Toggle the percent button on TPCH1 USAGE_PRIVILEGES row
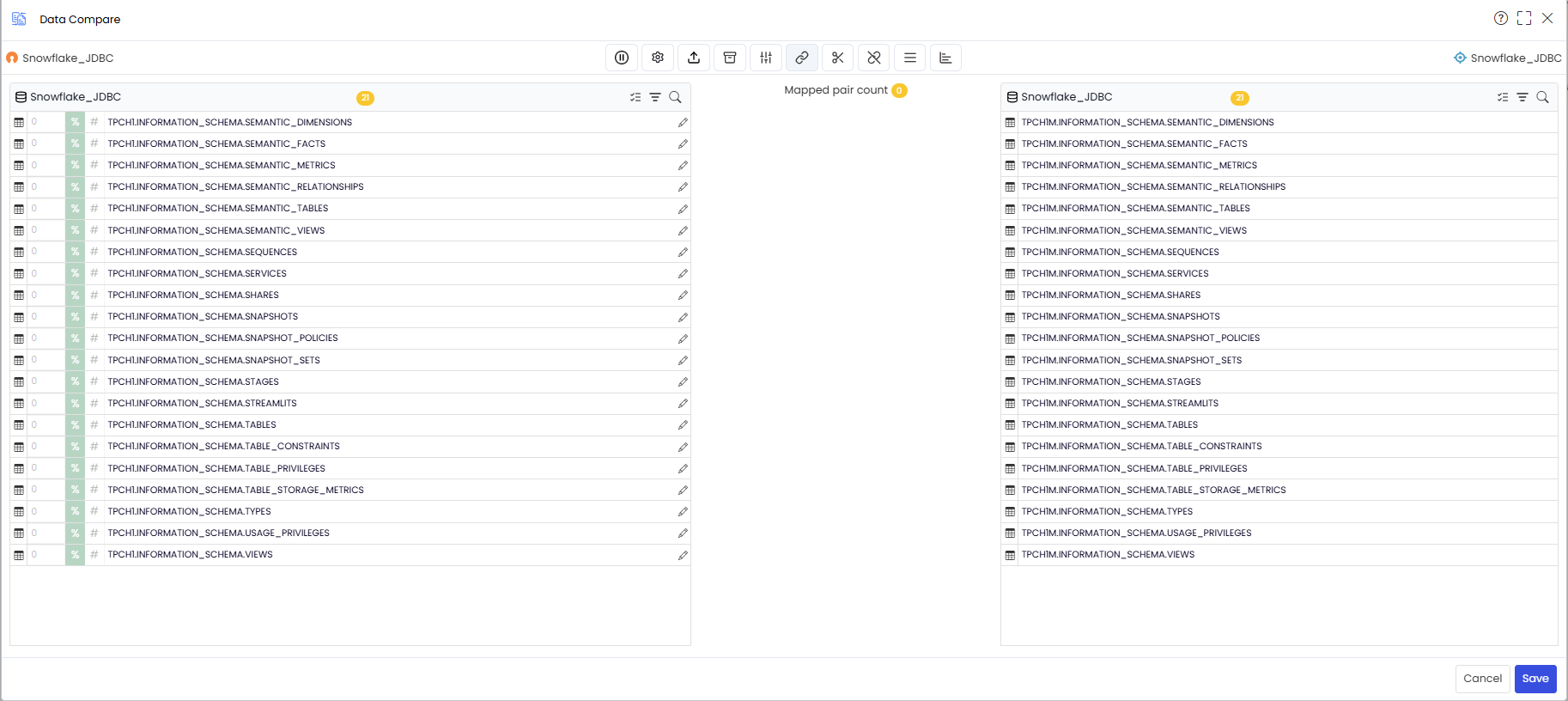 75,533
